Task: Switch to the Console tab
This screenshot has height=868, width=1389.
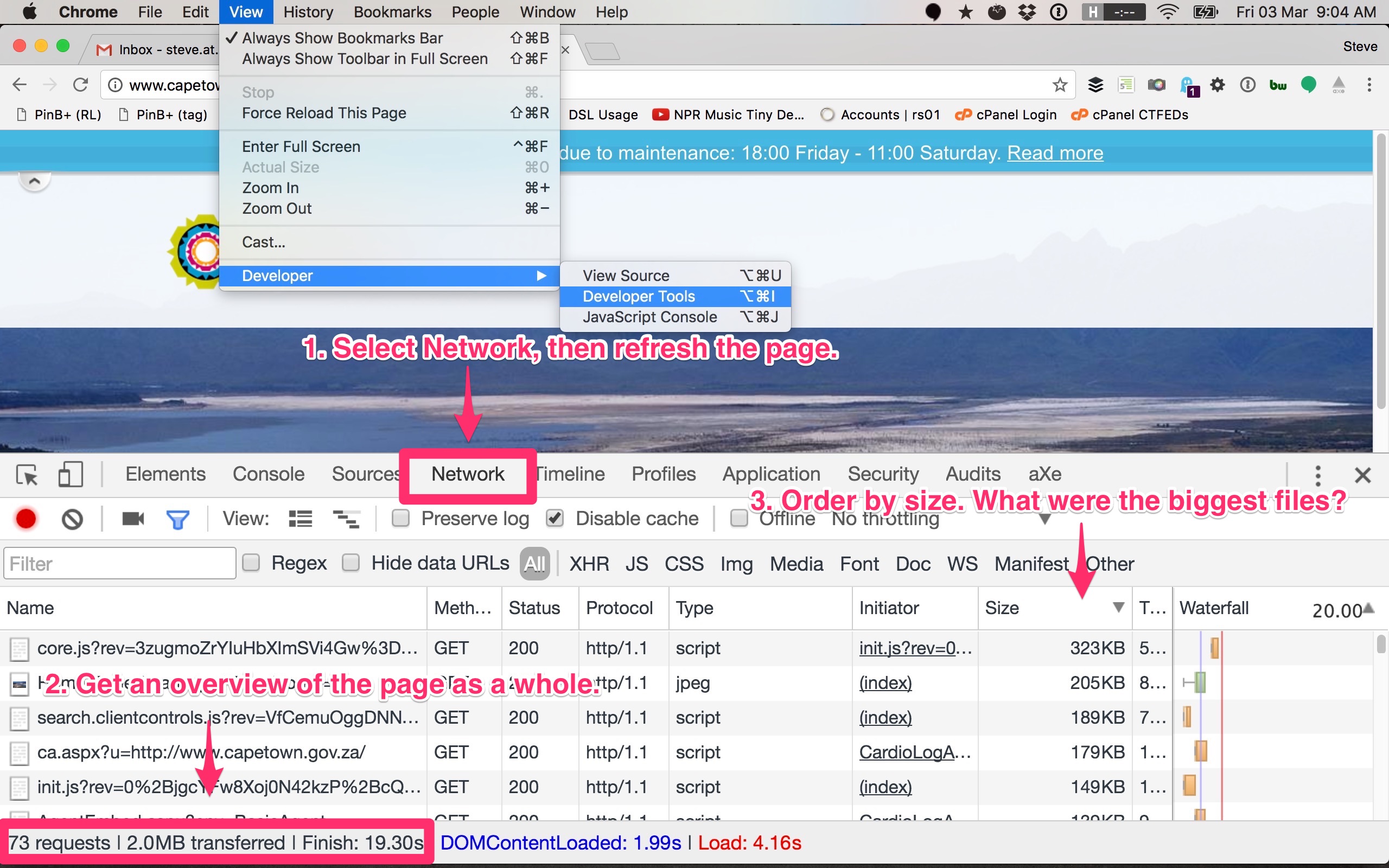Action: (268, 474)
